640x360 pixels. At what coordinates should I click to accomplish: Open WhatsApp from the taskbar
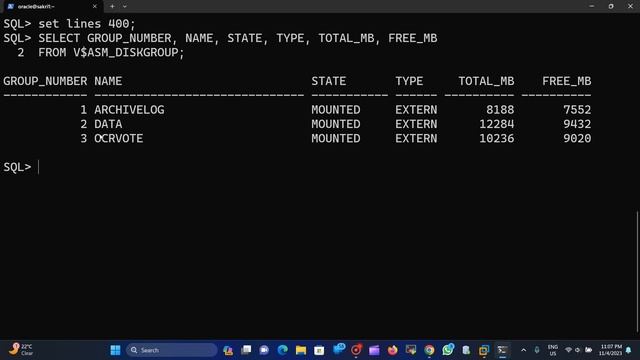pos(447,350)
